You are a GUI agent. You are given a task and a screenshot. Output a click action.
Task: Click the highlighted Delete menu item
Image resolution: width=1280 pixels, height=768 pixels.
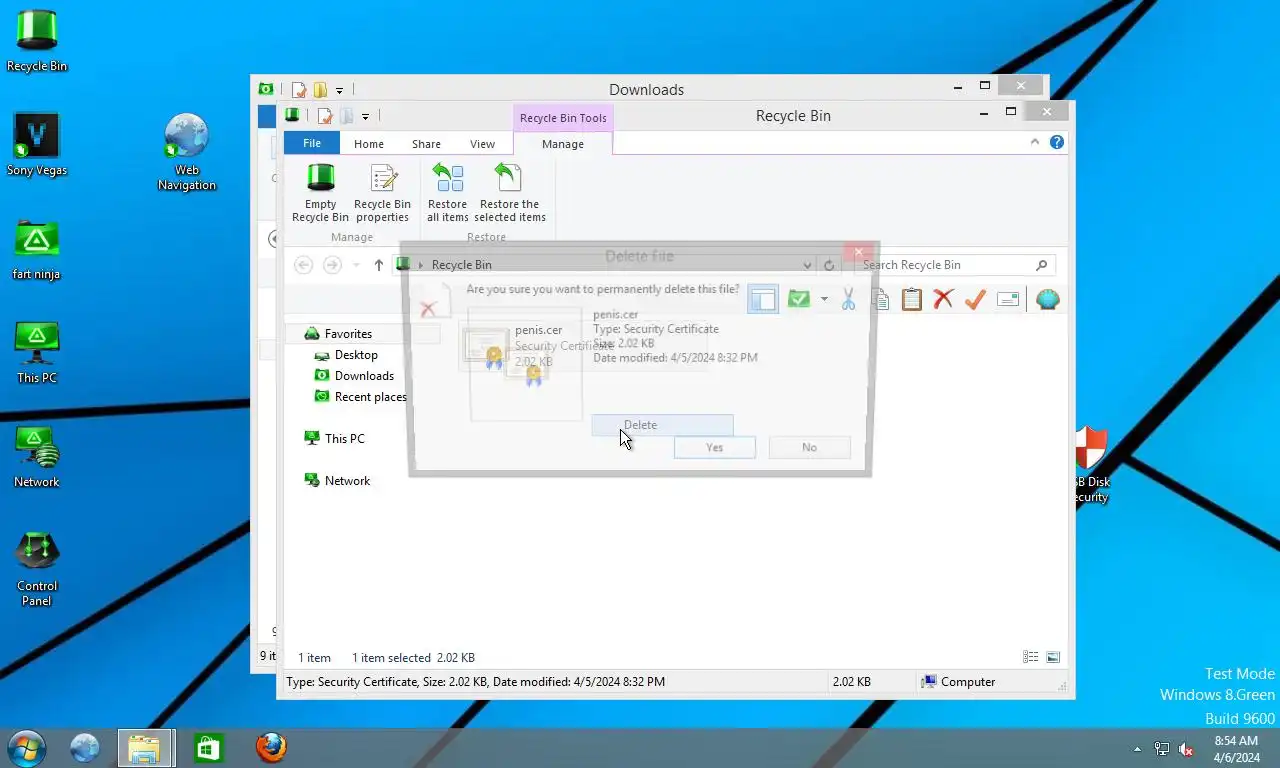tap(662, 425)
